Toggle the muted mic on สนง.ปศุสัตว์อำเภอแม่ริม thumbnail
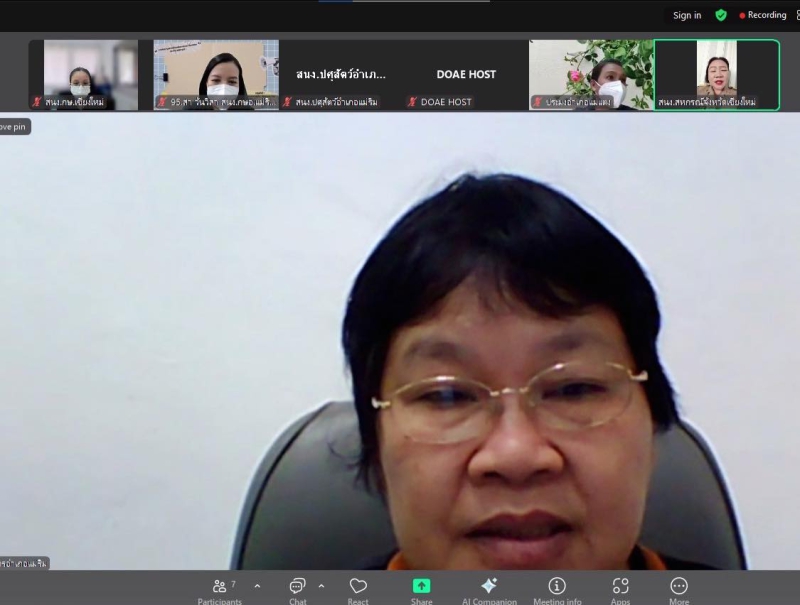 click(289, 101)
